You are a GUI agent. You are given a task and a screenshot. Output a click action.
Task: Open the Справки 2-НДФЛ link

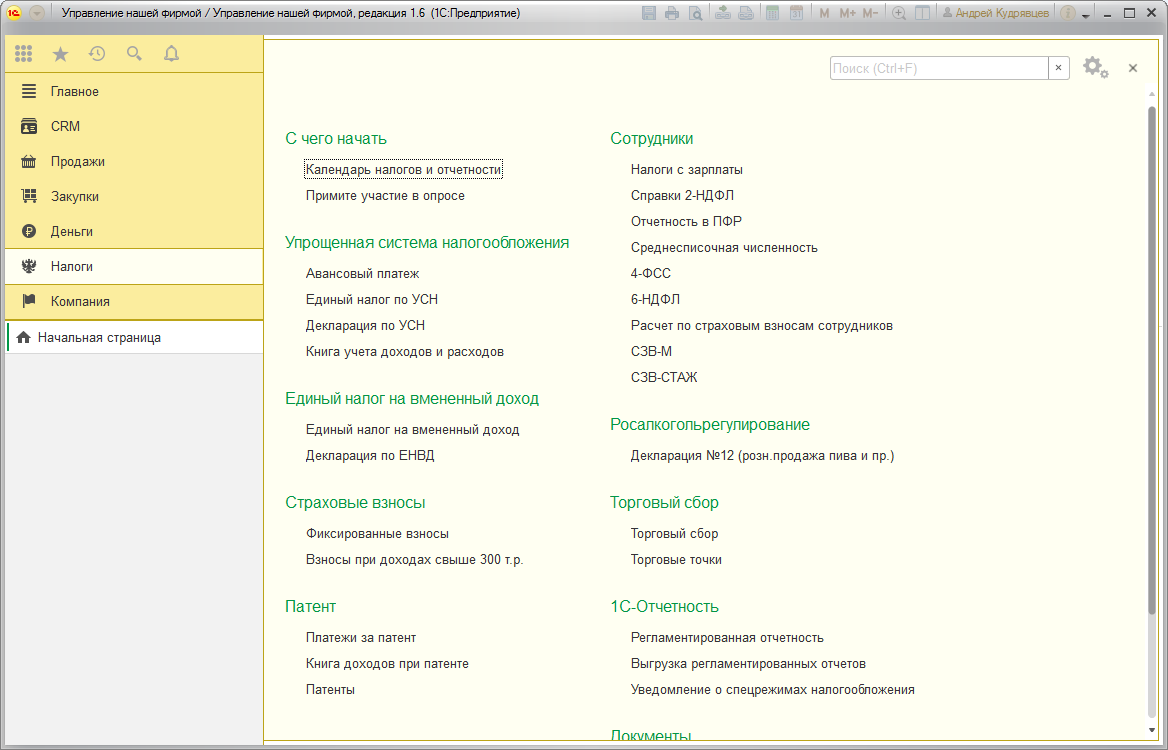pos(682,196)
